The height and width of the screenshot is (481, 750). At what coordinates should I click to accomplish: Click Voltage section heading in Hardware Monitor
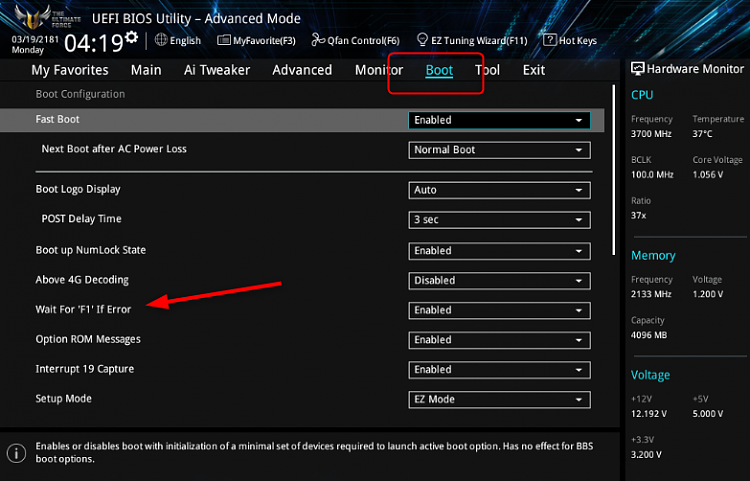coord(650,375)
